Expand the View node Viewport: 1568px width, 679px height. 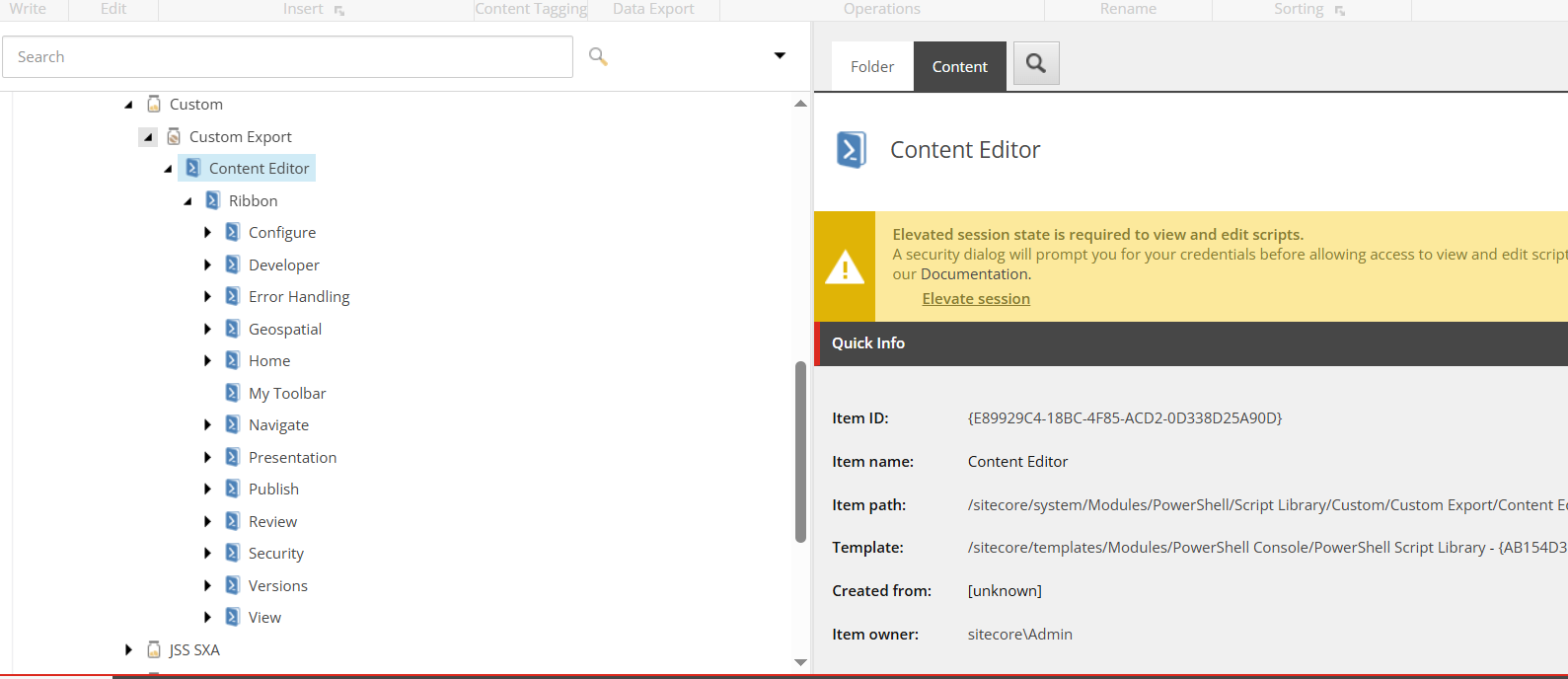(x=207, y=617)
